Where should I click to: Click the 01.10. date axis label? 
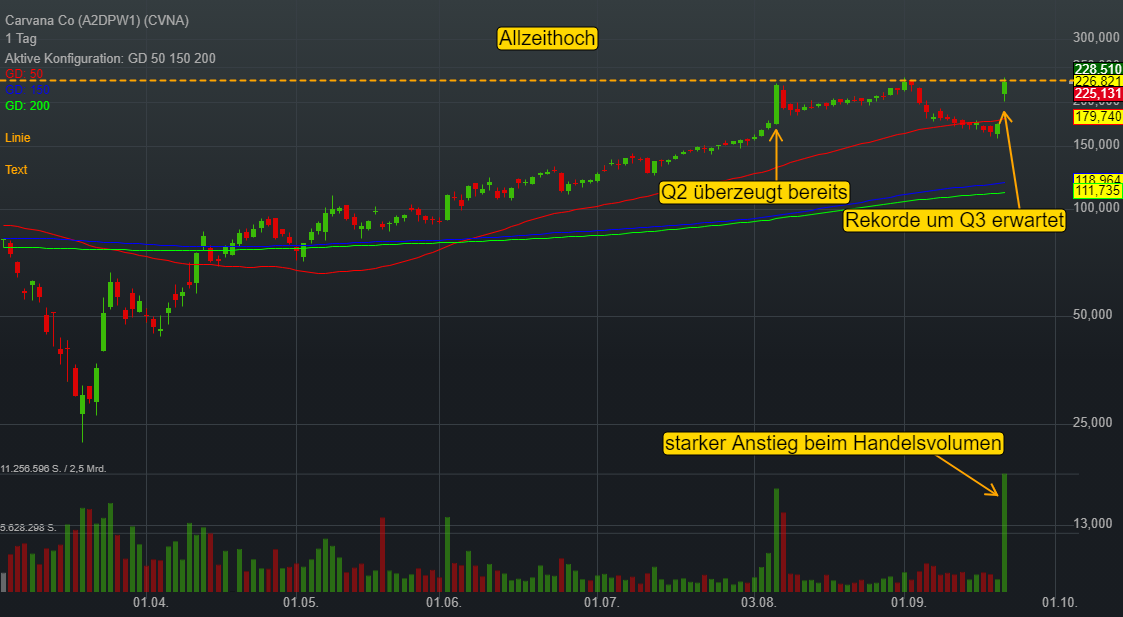1060,602
